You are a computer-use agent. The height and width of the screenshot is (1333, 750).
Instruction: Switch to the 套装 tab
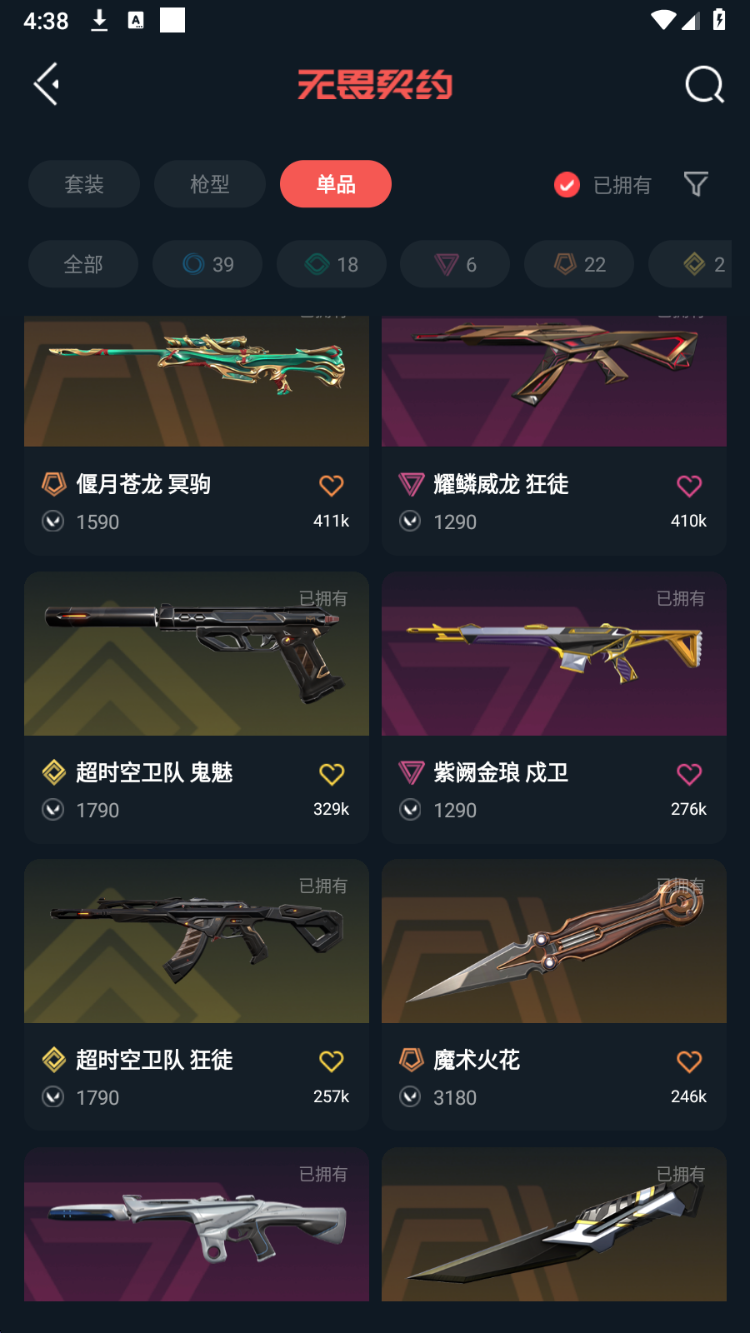pyautogui.click(x=84, y=184)
